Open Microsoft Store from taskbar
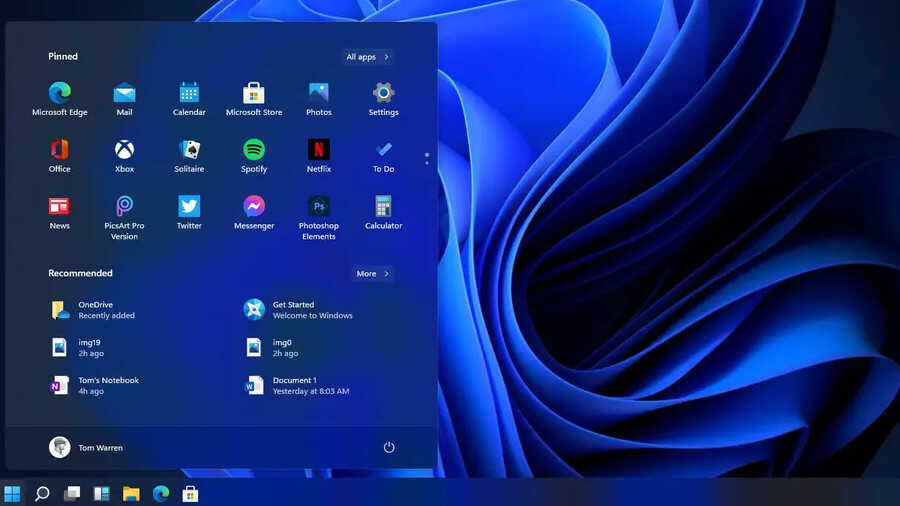The image size is (900, 506). [191, 493]
